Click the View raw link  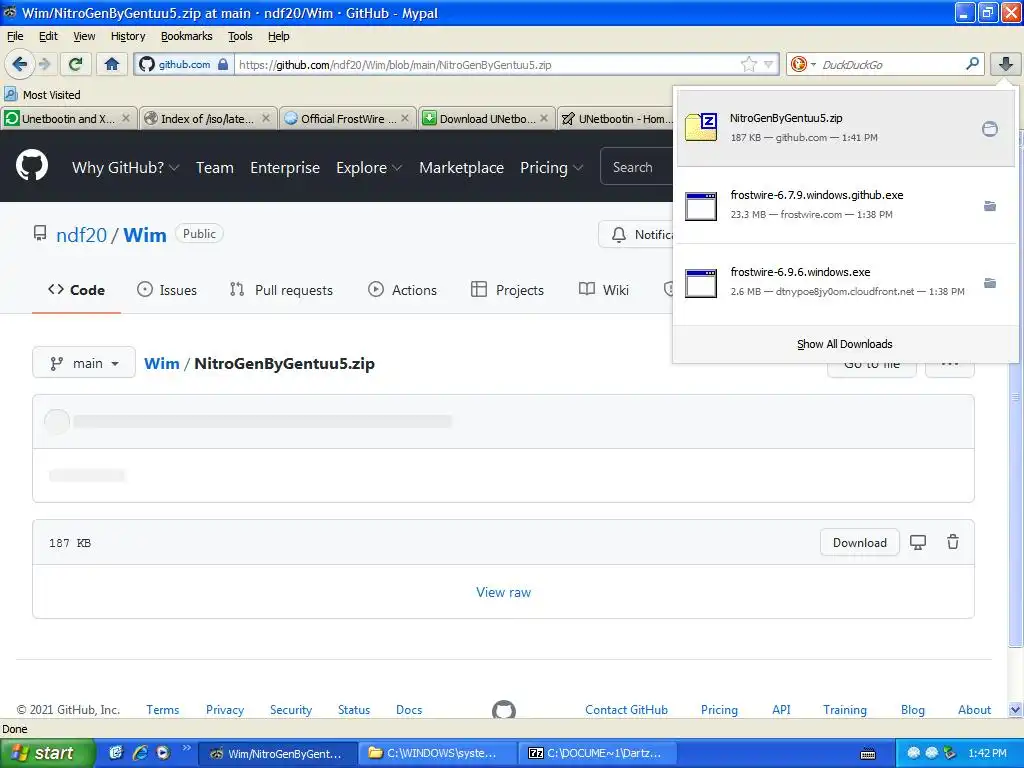coord(503,592)
